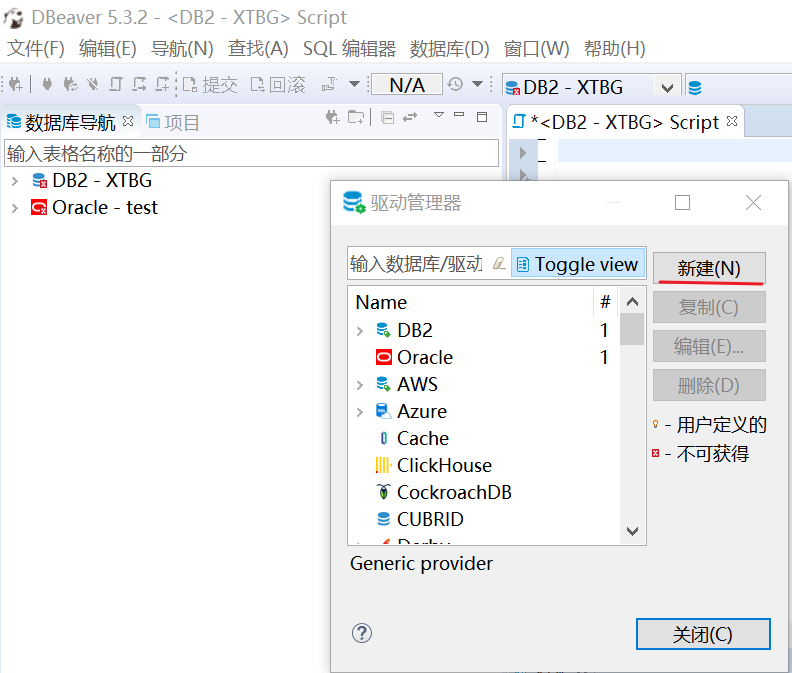Click the New Connection plug icon in main toolbar
The width and height of the screenshot is (792, 673).
point(16,84)
